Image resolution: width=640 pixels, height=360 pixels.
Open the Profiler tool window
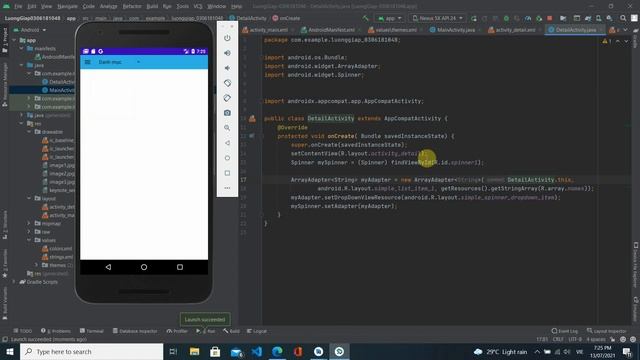177,331
